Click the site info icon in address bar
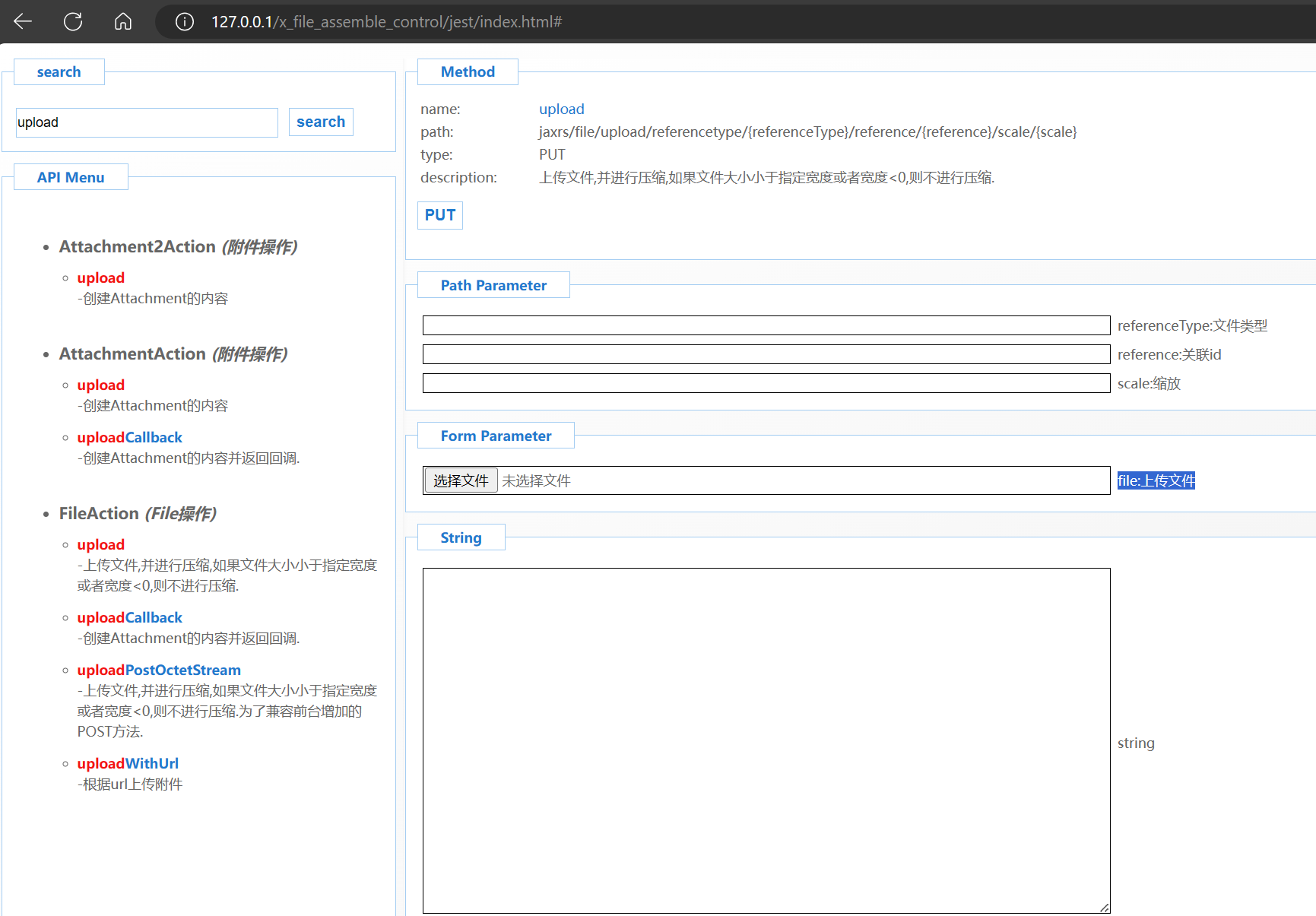Screen dimensions: 1316x916 (185, 22)
